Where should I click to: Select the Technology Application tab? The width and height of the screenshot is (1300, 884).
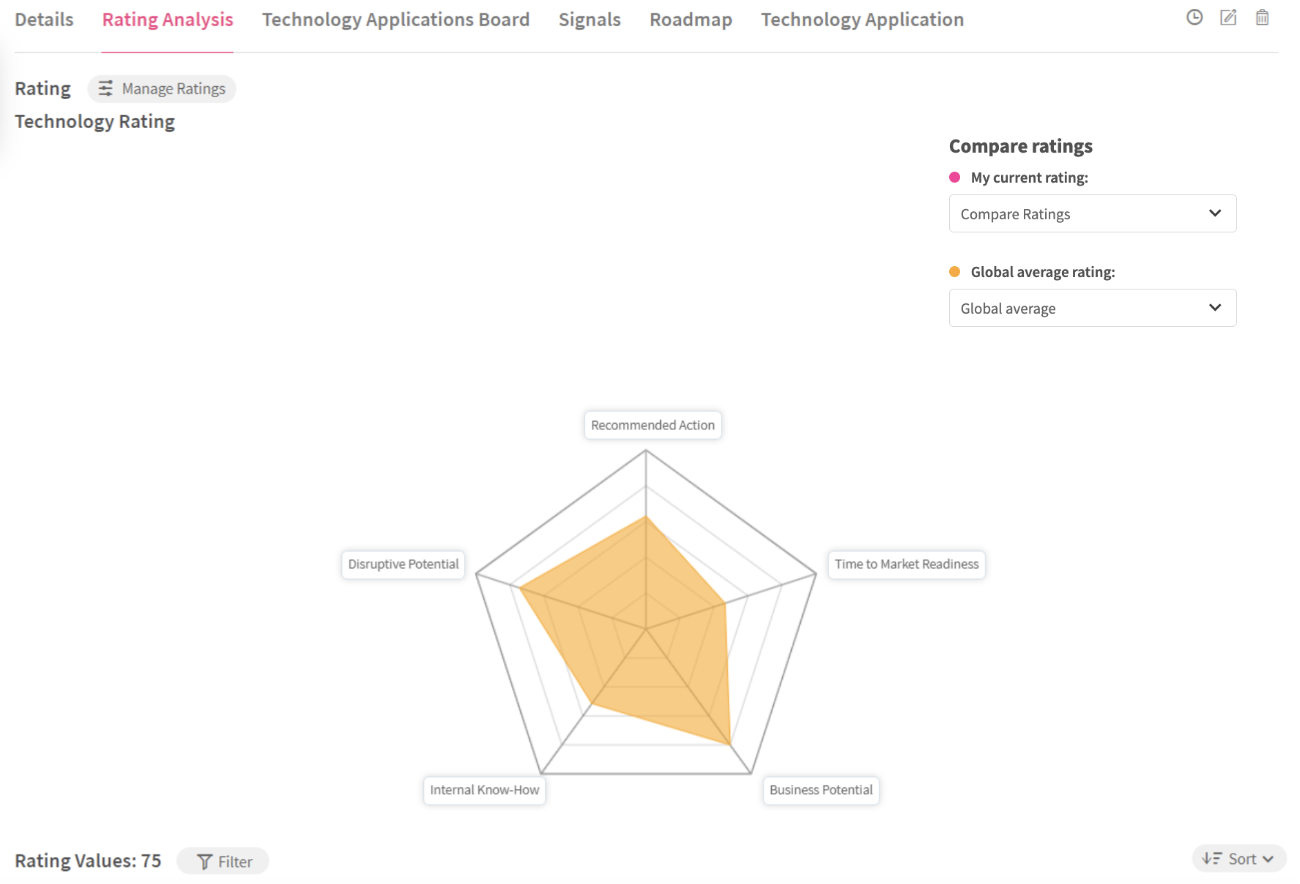click(x=862, y=20)
